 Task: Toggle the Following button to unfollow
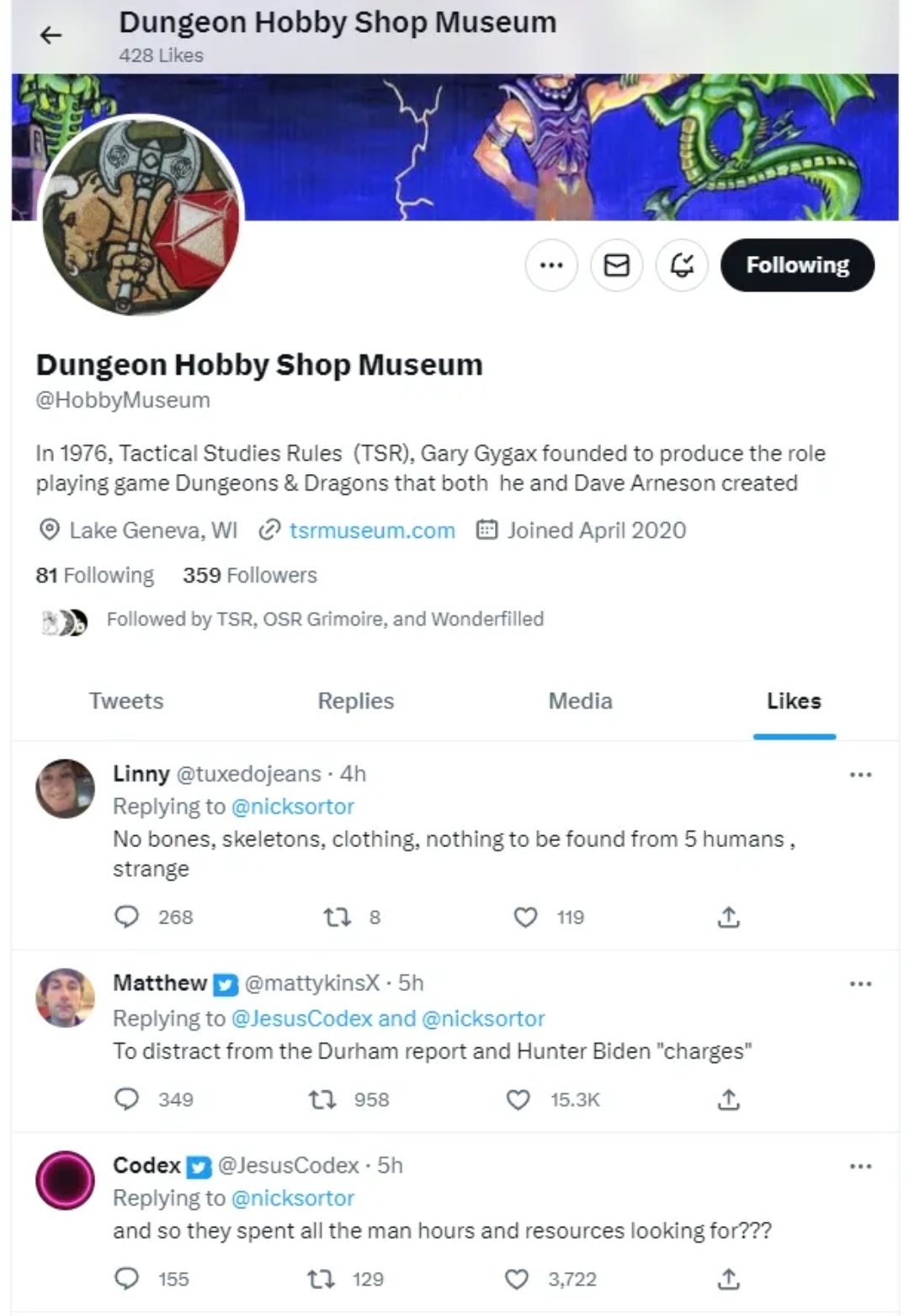(797, 265)
